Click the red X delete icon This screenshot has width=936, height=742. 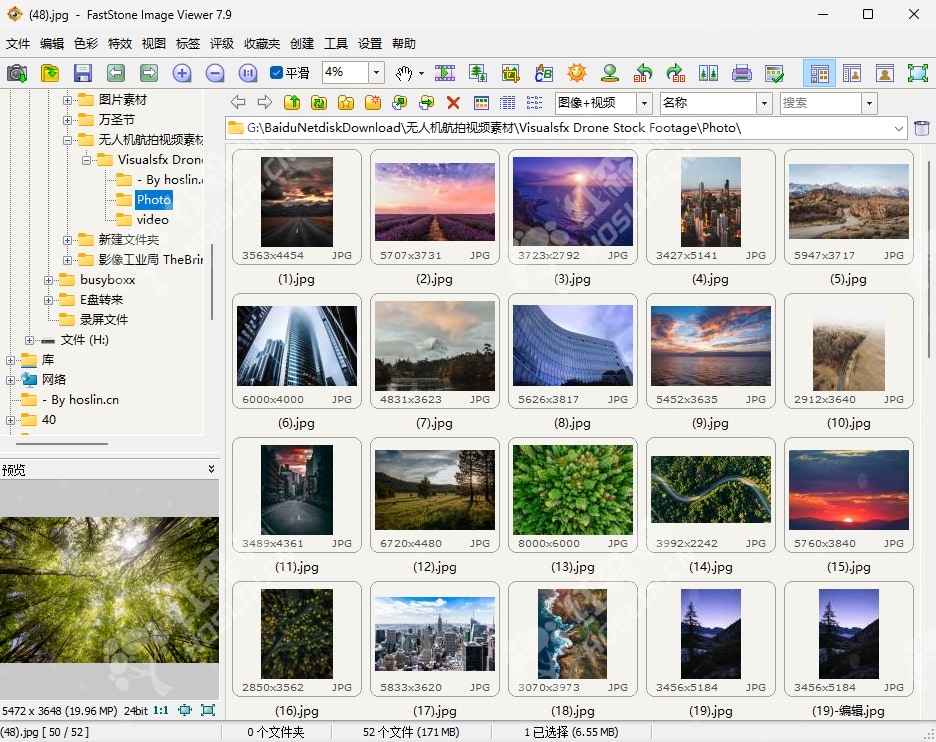453,103
